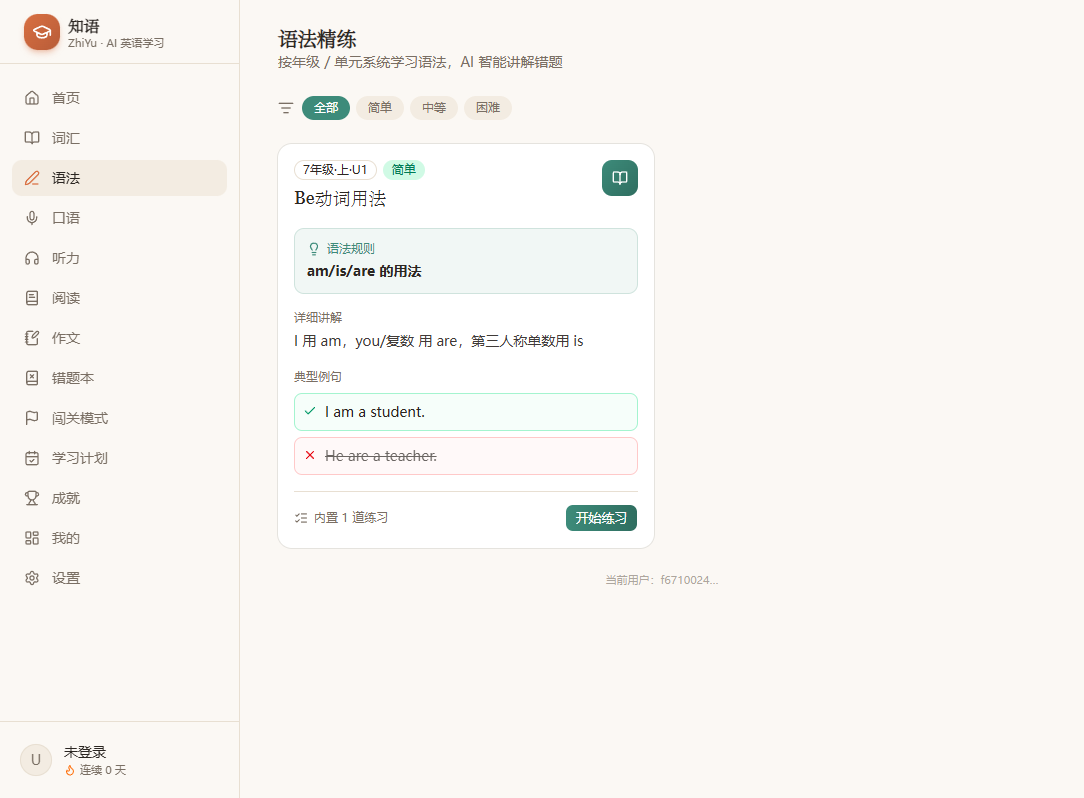Click the filter lines icon
This screenshot has height=798, width=1084.
[x=286, y=108]
